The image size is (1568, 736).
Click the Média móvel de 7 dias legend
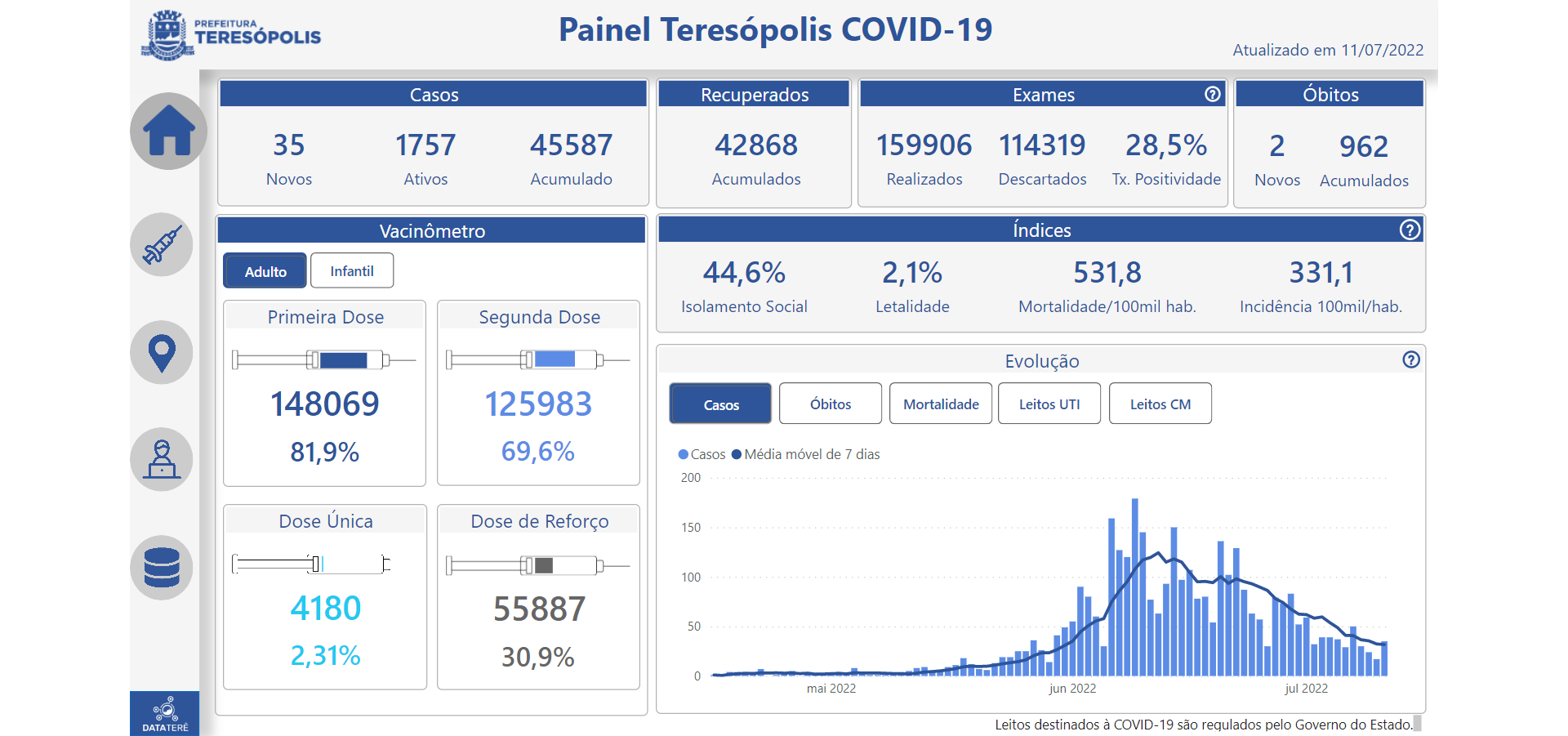click(806, 454)
